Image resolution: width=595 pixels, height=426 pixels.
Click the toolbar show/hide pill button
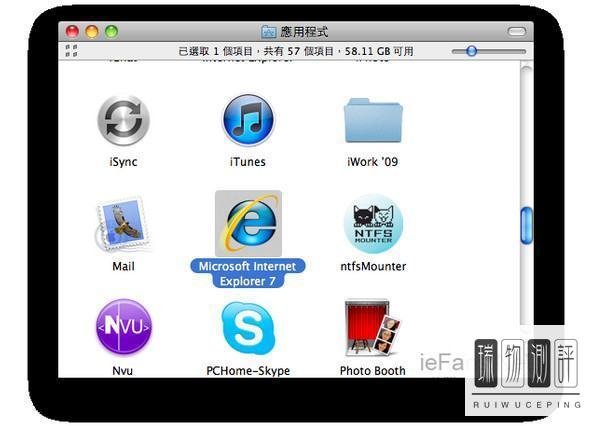(517, 31)
